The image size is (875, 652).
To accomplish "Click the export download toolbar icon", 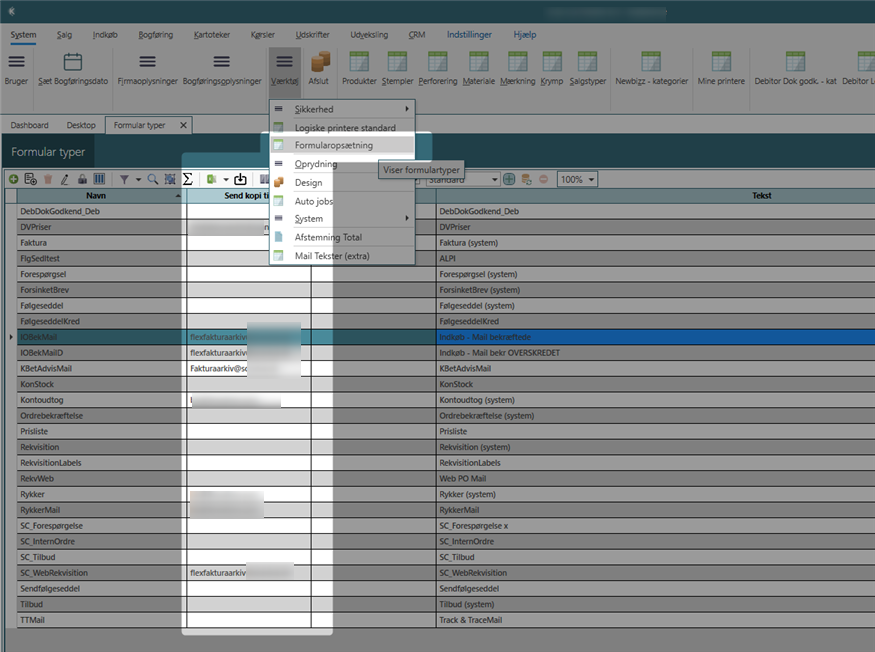I will [x=240, y=179].
